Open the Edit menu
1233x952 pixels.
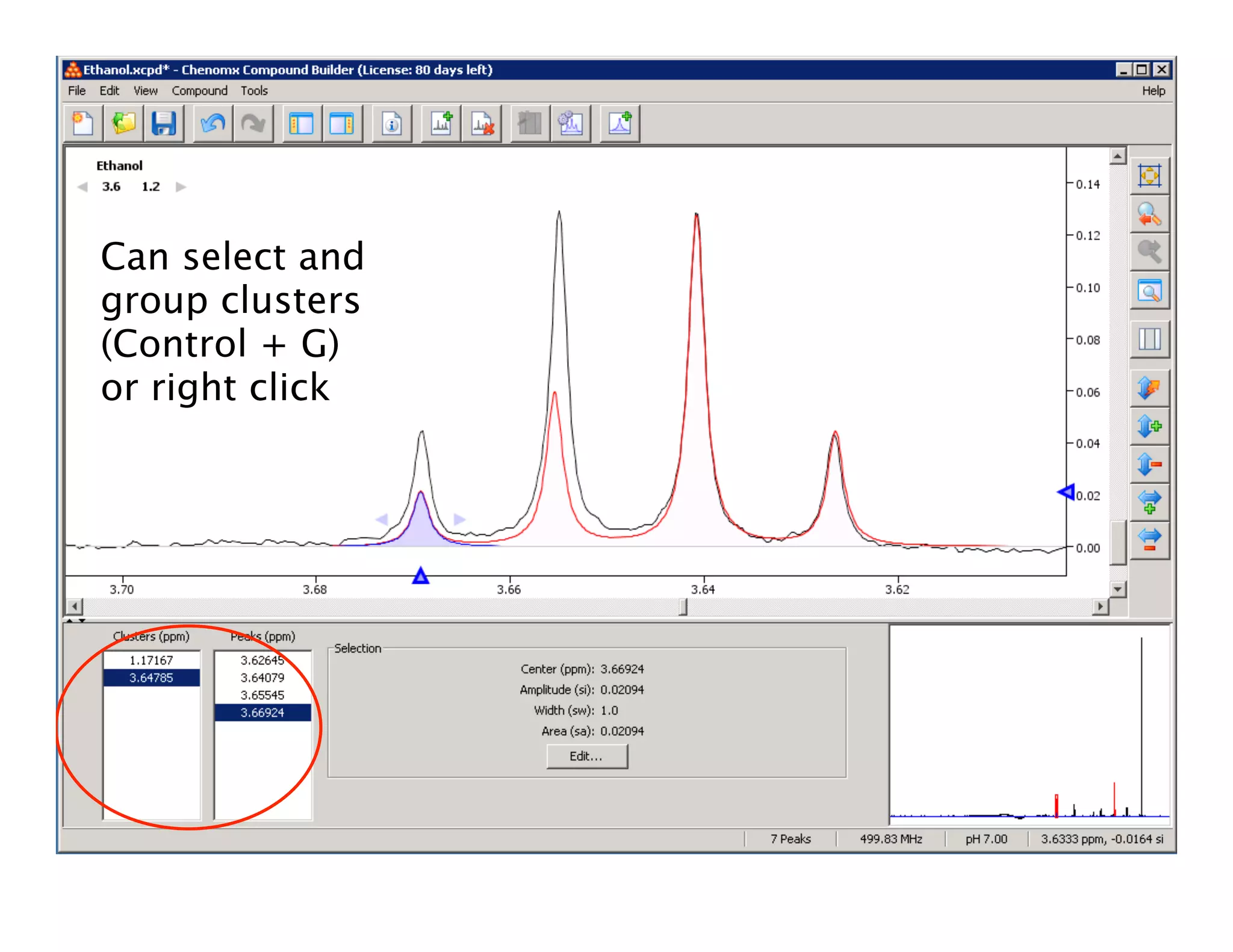(x=109, y=91)
